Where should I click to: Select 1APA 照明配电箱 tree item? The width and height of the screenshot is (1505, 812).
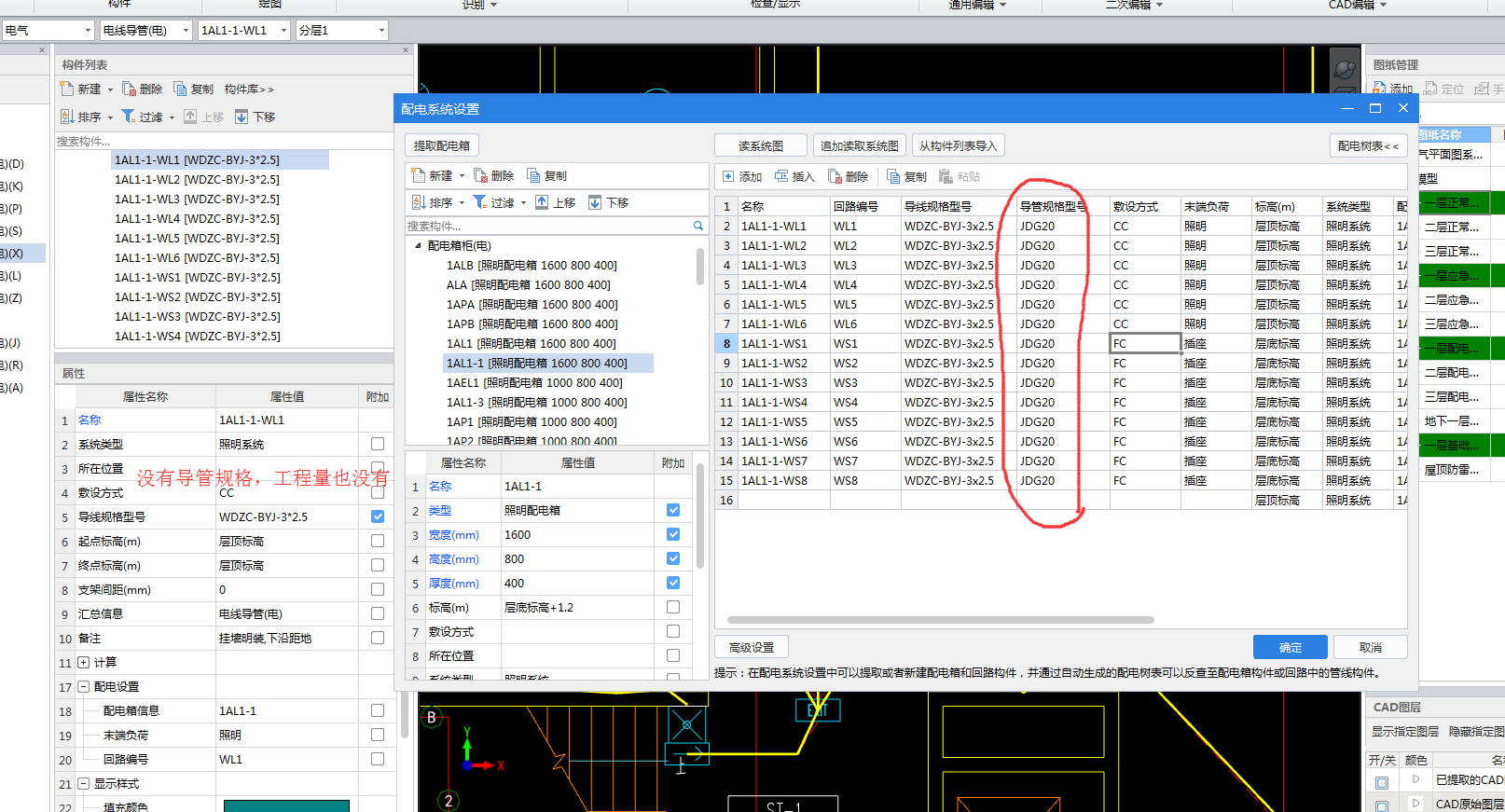point(532,304)
